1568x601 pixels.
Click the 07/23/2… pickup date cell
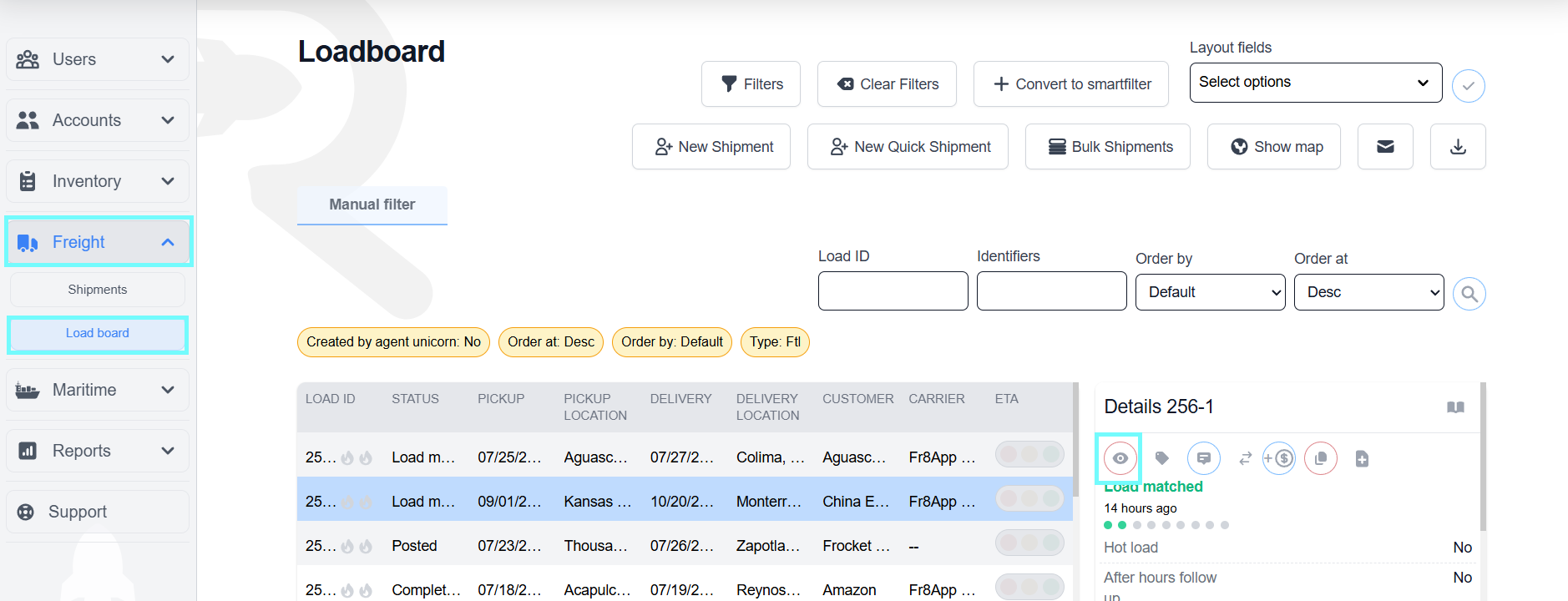[x=509, y=546]
